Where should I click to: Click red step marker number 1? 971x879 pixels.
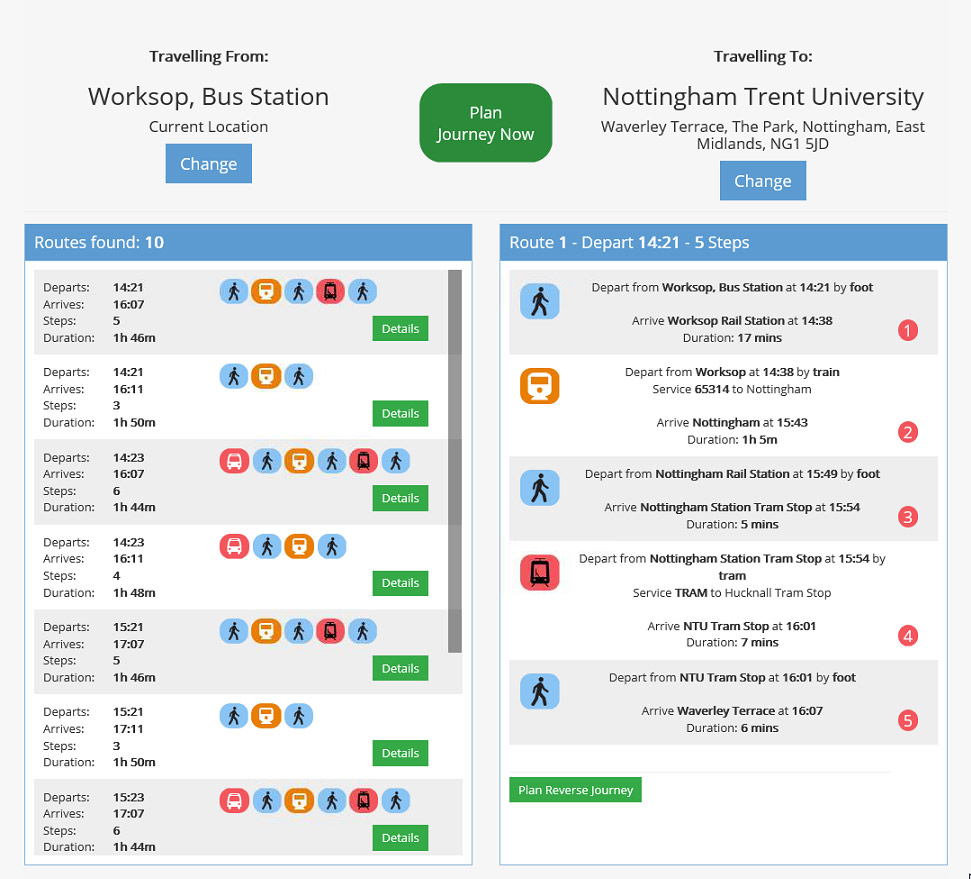[x=908, y=329]
